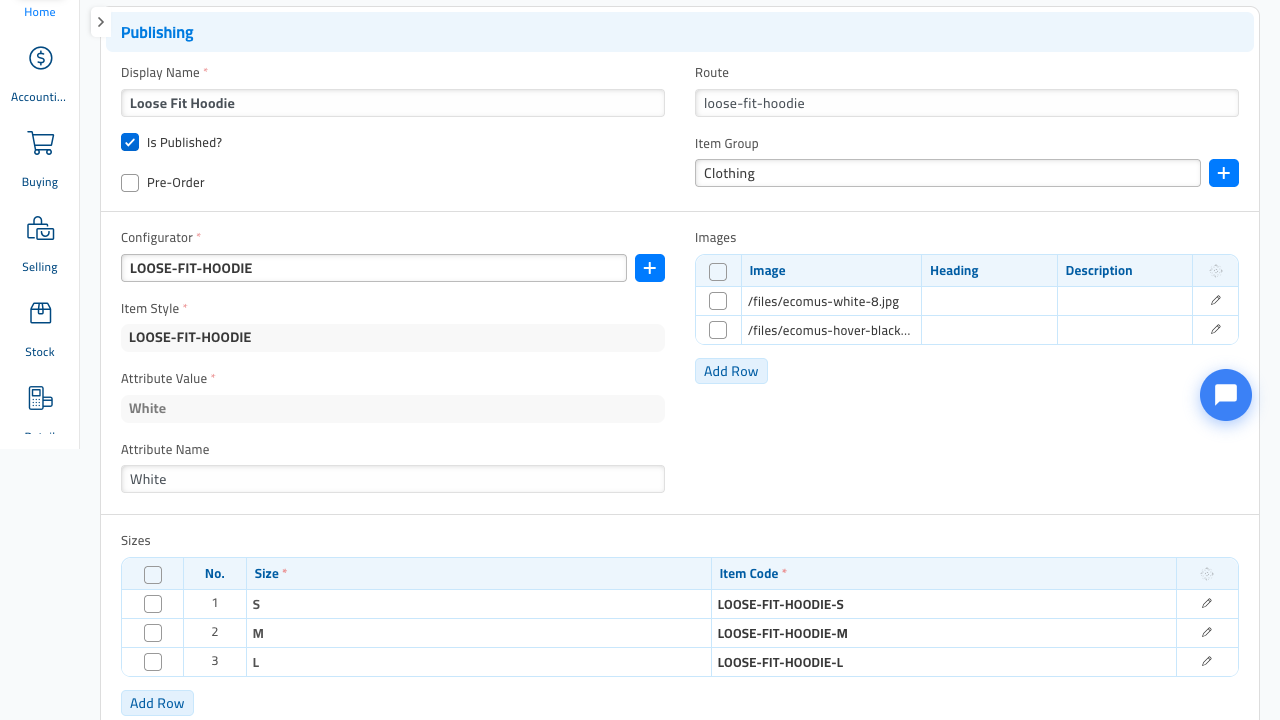The width and height of the screenshot is (1280, 720).
Task: Focus the Route field
Action: [x=967, y=103]
